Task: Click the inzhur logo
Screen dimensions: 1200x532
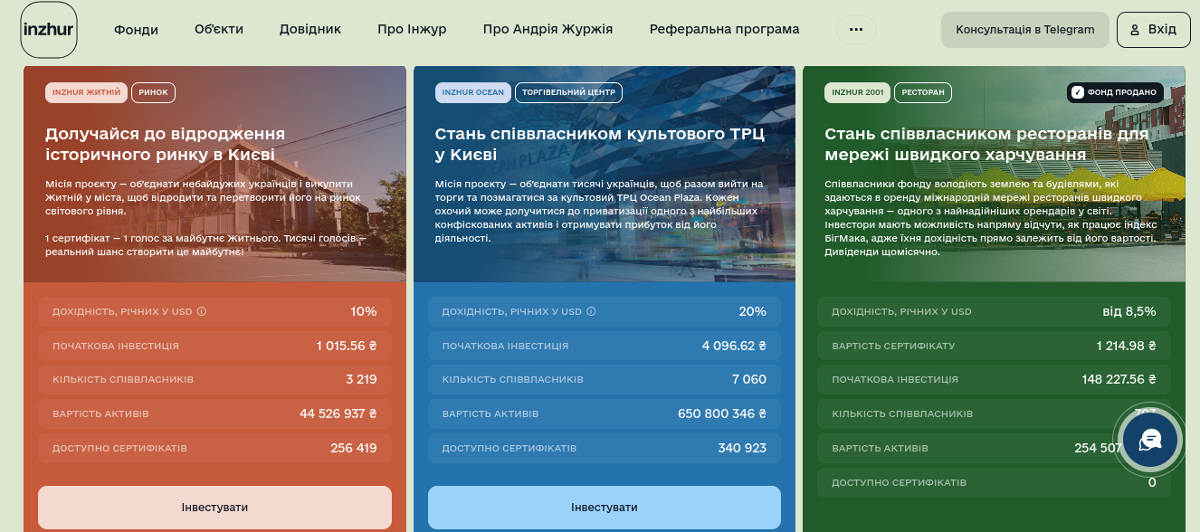Action: pyautogui.click(x=49, y=29)
